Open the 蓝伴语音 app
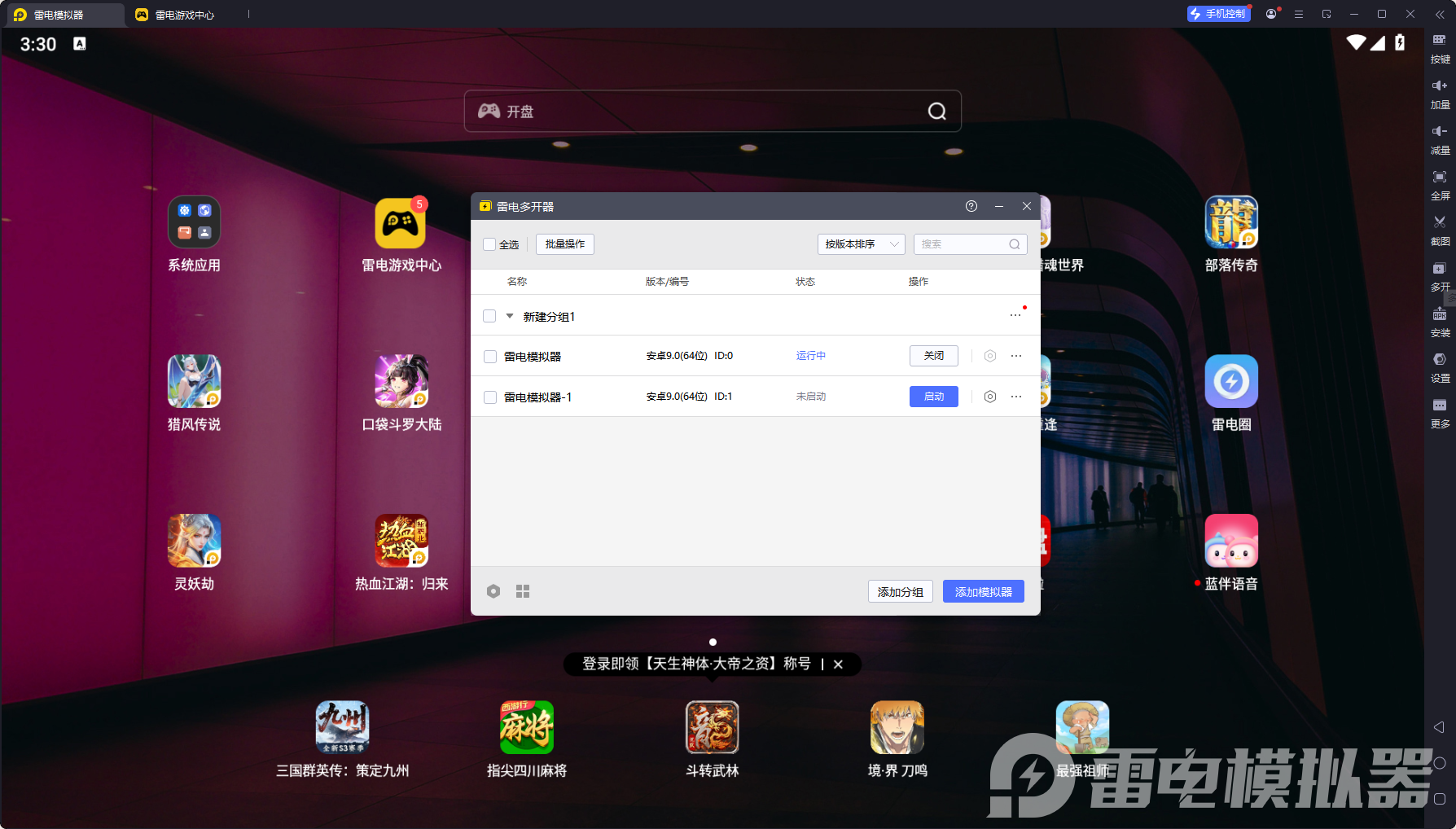 pos(1231,541)
